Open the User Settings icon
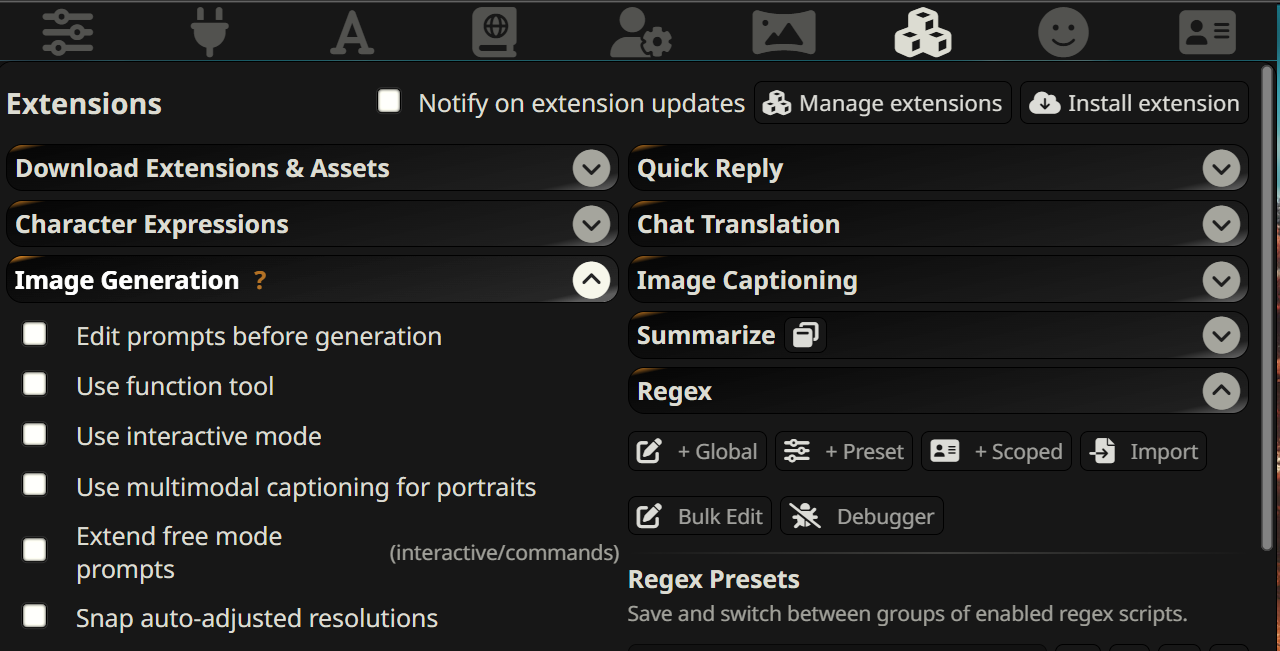The width and height of the screenshot is (1280, 651). [640, 31]
